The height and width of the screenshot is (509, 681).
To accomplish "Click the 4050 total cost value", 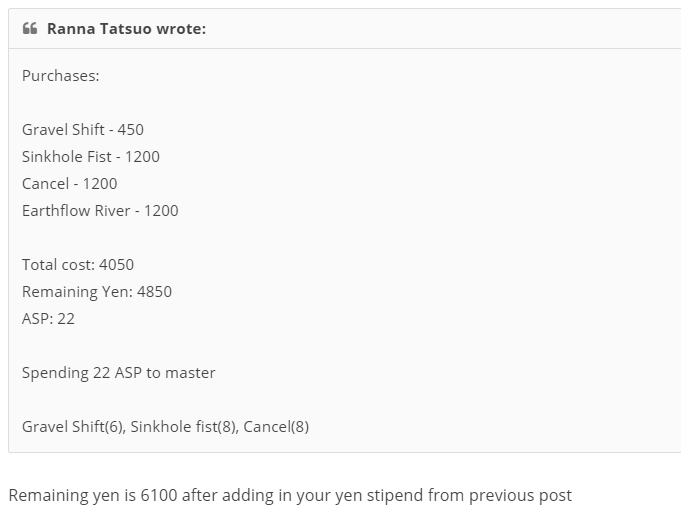I will pos(116,265).
